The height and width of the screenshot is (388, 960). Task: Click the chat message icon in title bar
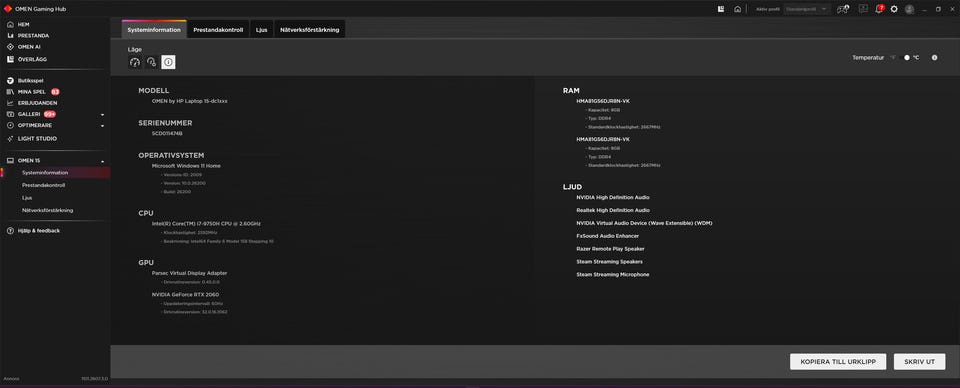coord(863,9)
